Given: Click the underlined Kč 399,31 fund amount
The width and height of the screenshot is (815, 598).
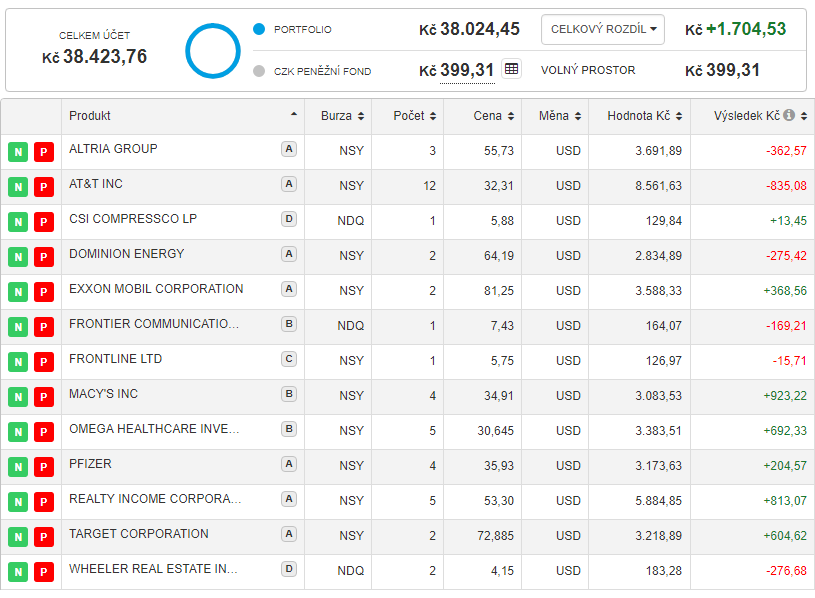Looking at the screenshot, I should (456, 70).
